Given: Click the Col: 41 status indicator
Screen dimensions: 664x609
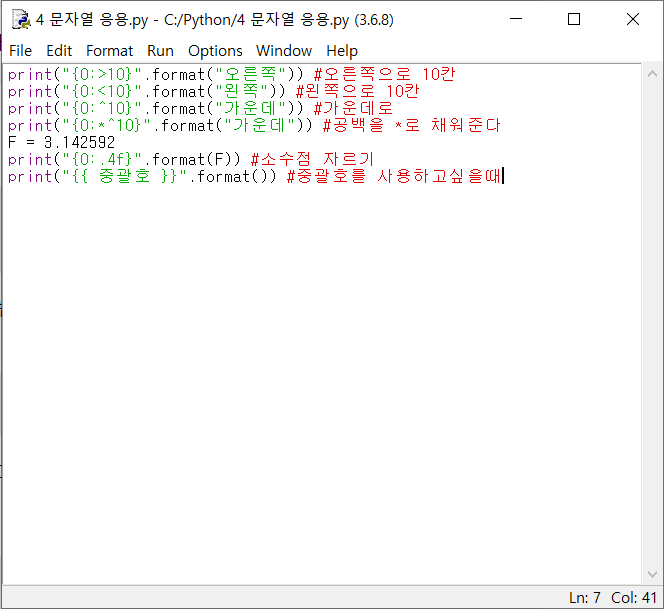Looking at the screenshot, I should click(634, 598).
